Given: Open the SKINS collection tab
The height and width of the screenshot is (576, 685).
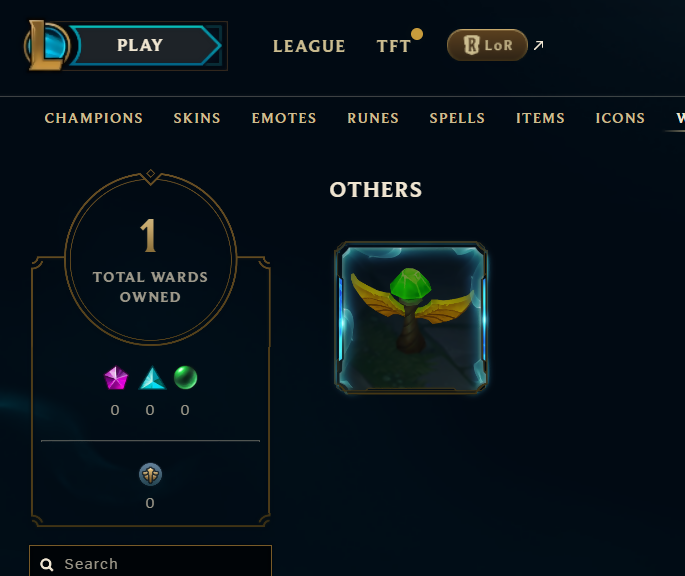Looking at the screenshot, I should [x=197, y=118].
